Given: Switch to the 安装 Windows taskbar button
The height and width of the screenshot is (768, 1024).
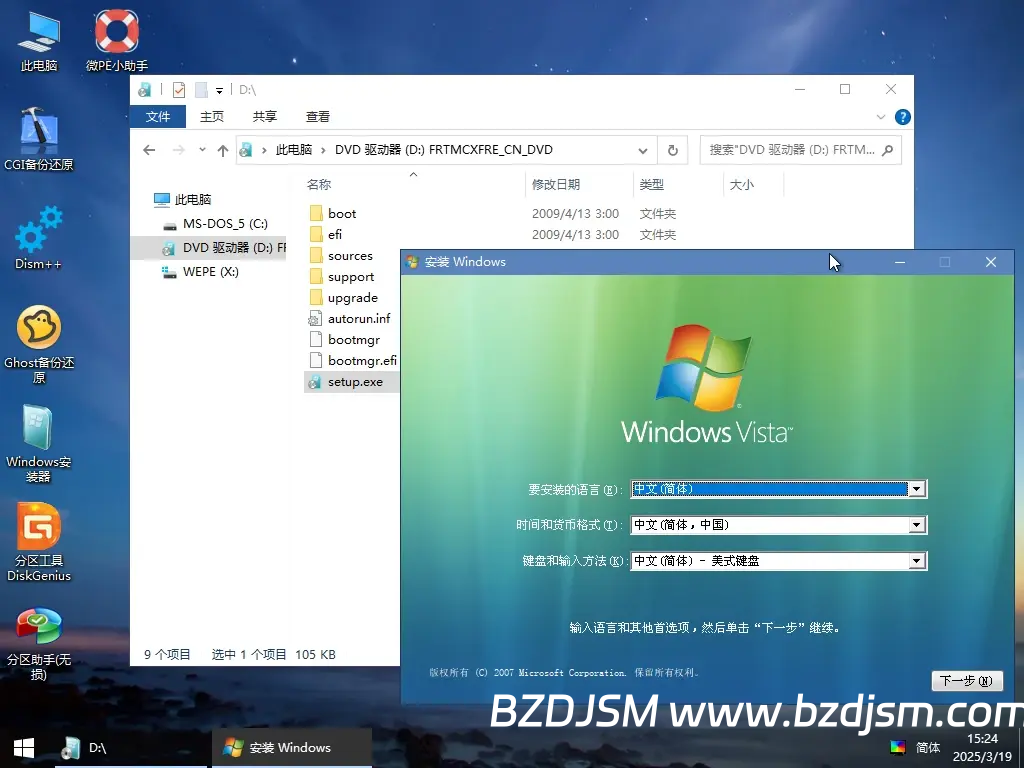Looking at the screenshot, I should 292,748.
